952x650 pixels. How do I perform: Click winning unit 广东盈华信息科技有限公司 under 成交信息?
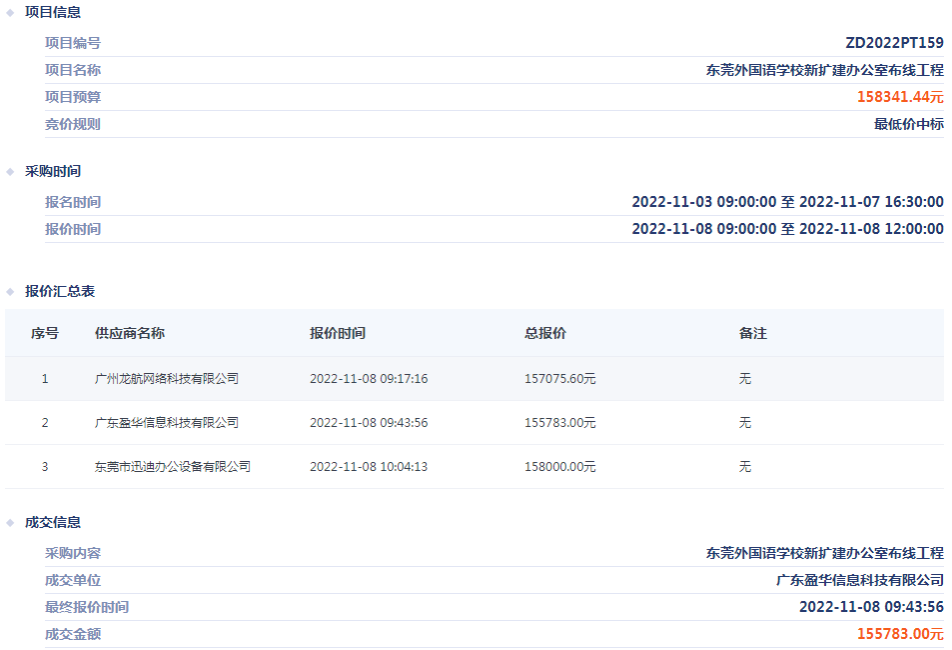point(860,580)
